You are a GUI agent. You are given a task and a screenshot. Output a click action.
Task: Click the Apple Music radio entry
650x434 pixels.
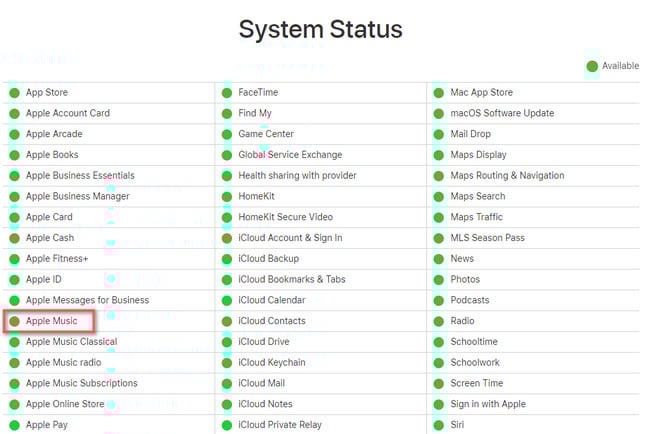tap(63, 362)
